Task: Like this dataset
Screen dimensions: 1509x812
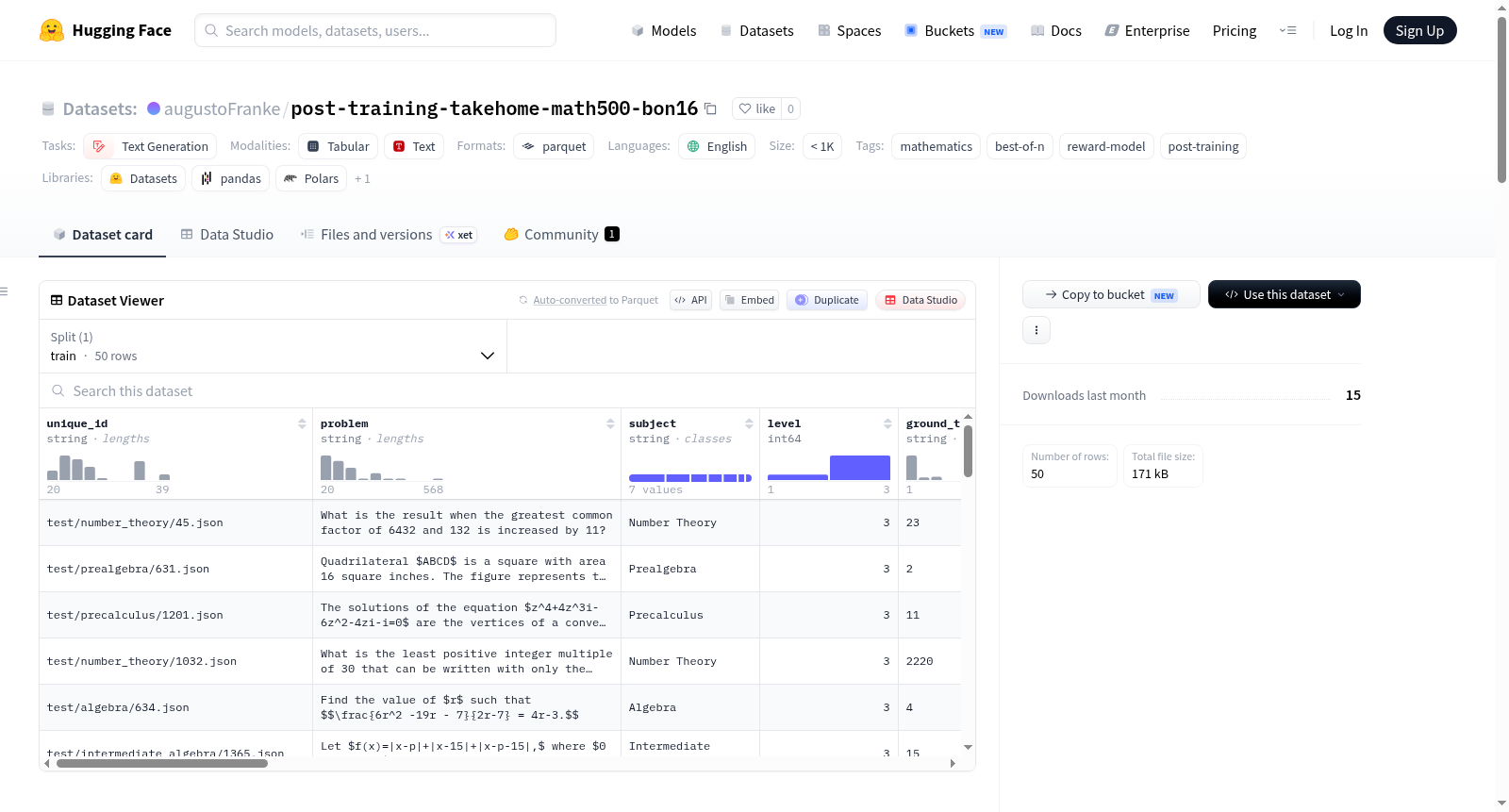Action: pyautogui.click(x=756, y=108)
